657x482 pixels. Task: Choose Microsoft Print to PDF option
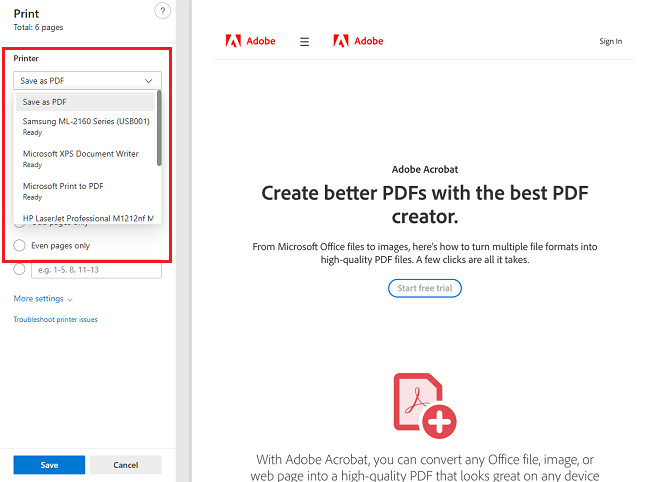(x=85, y=191)
